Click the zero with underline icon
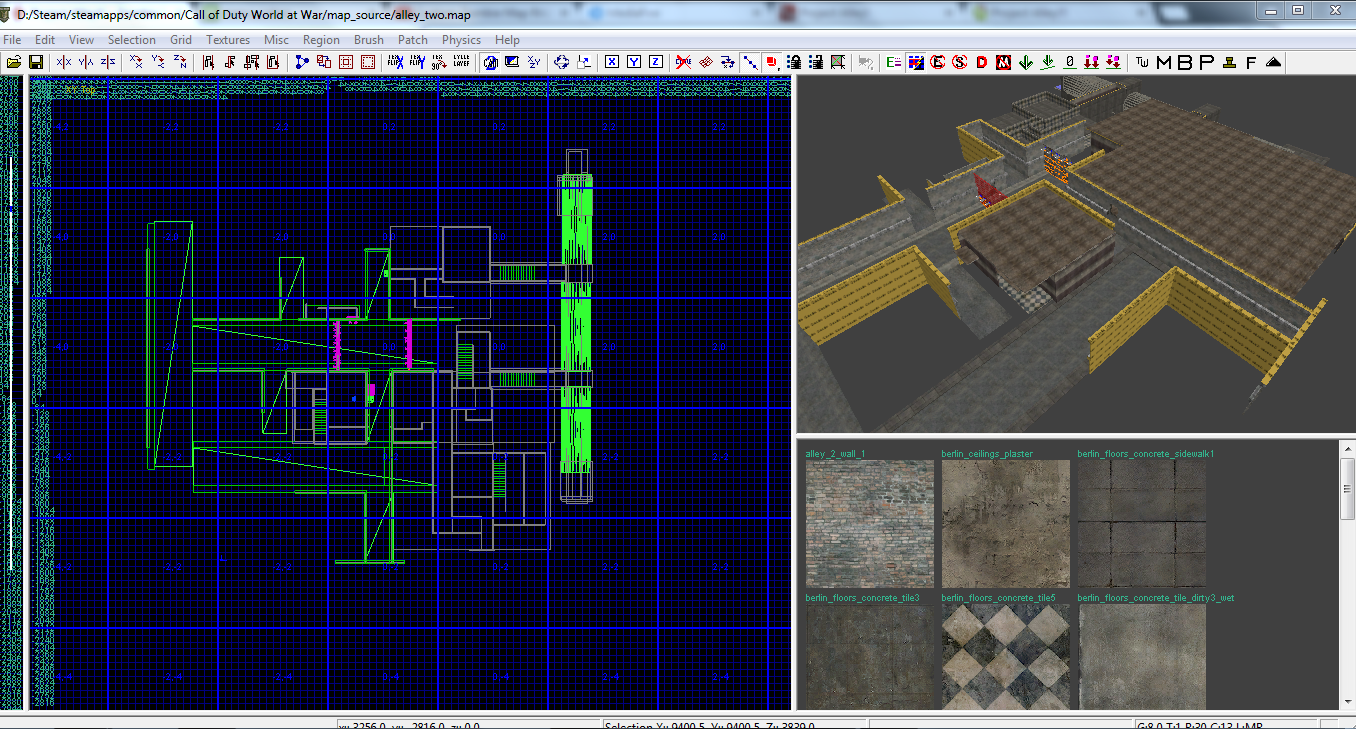The height and width of the screenshot is (729, 1356). coord(1069,62)
